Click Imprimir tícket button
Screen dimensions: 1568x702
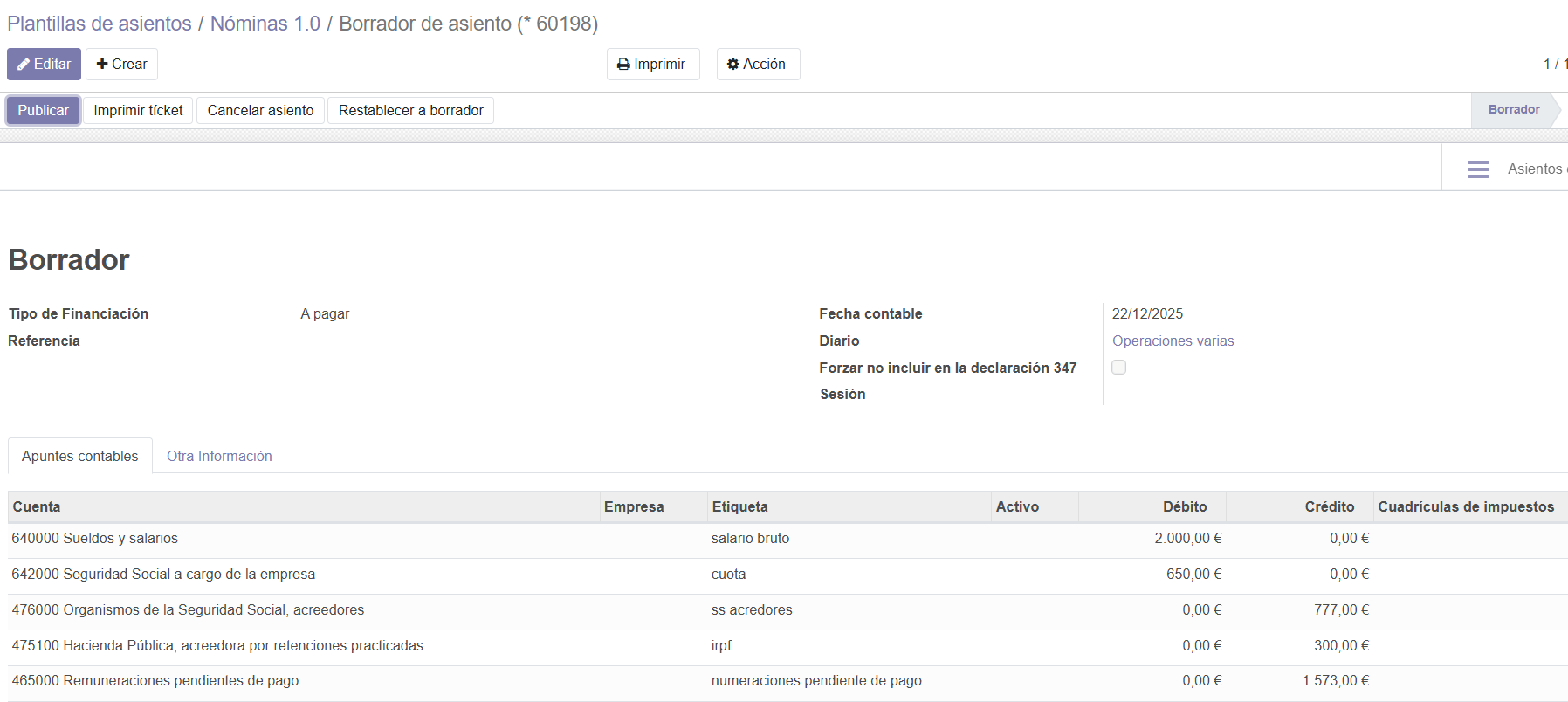138,111
